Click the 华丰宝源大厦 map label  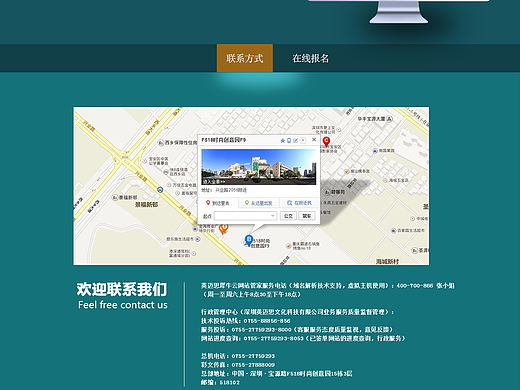click(x=371, y=119)
